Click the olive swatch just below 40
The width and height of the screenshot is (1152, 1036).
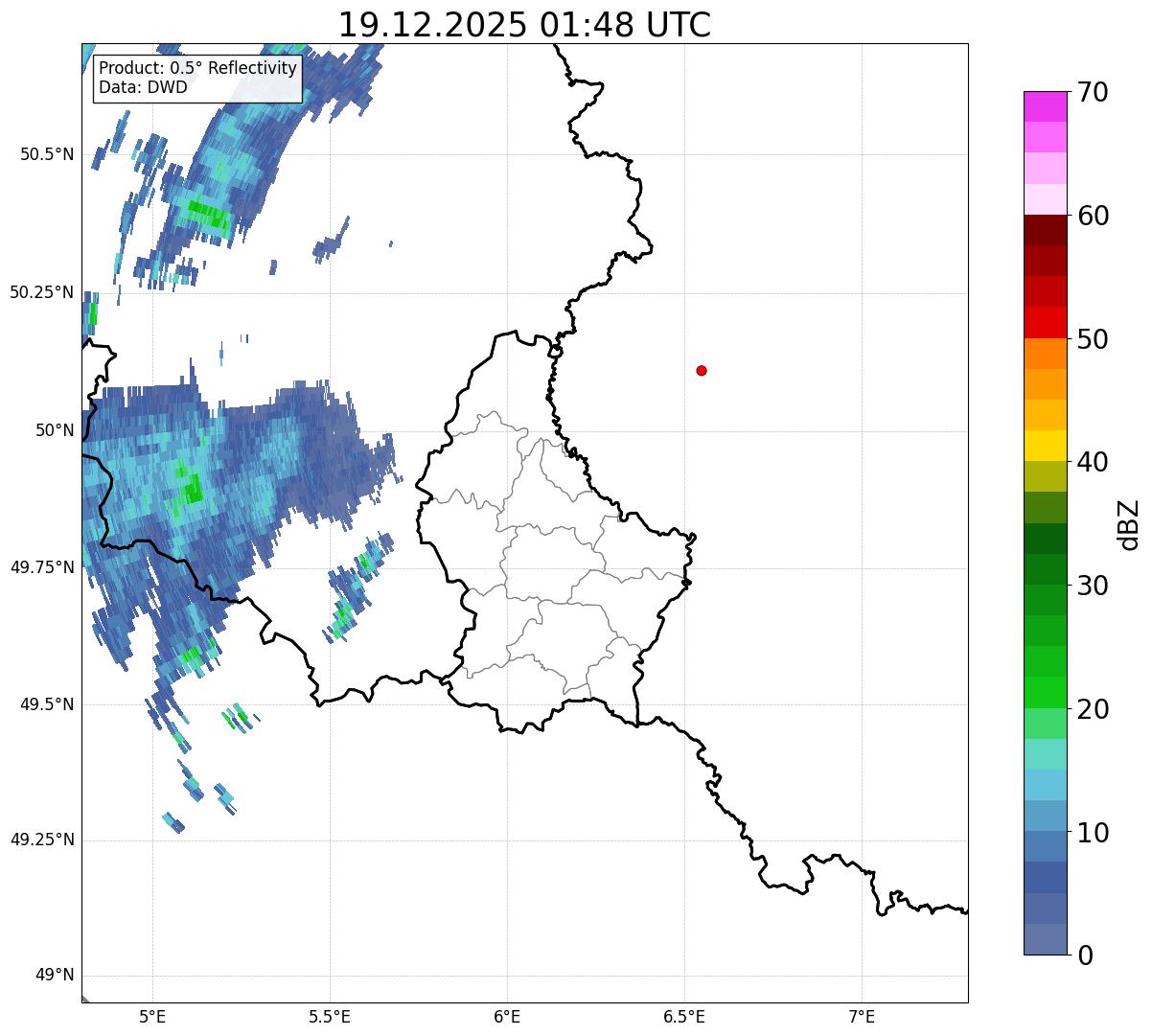1046,476
